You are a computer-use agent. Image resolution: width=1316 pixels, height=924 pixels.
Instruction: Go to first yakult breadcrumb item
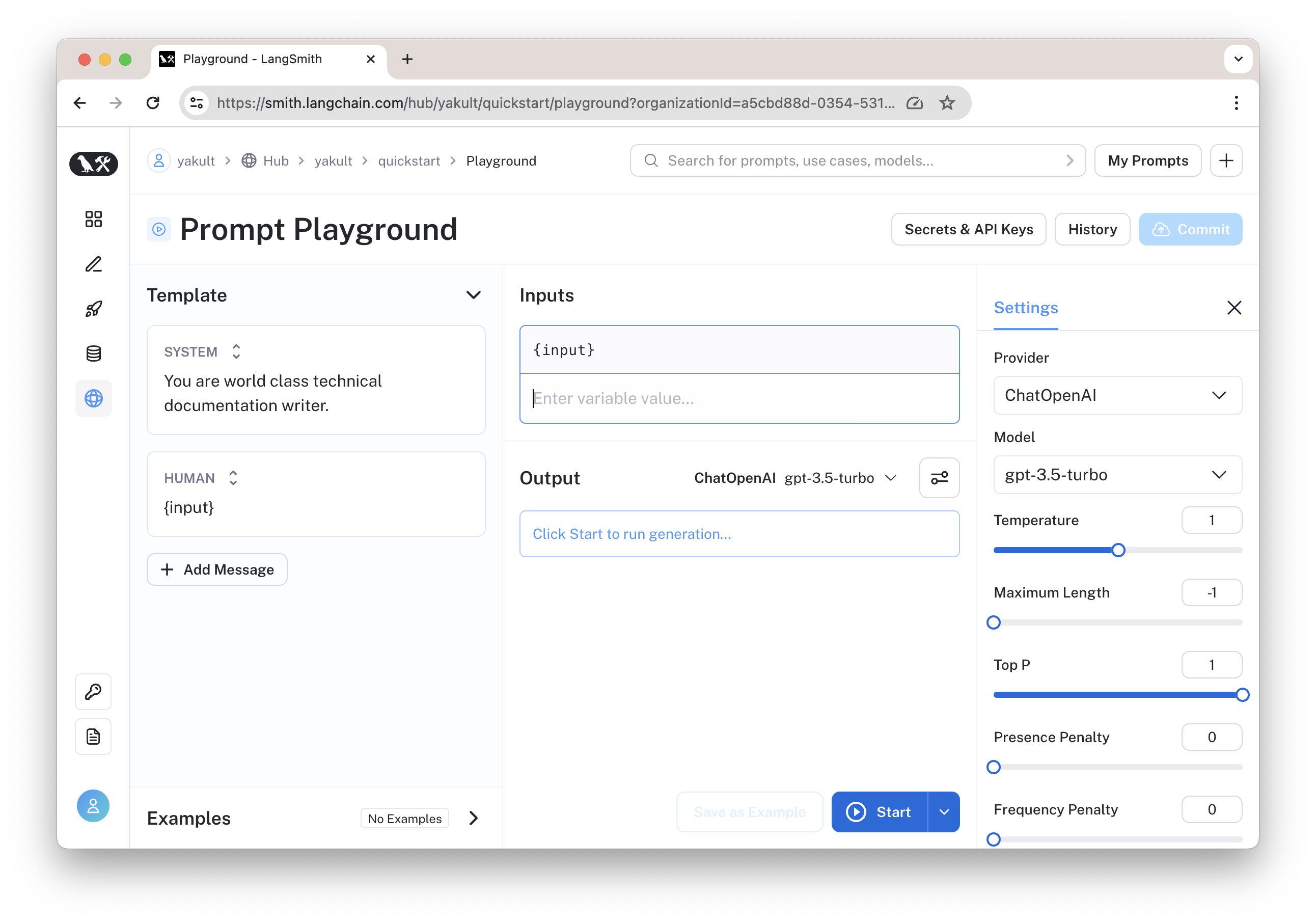click(196, 161)
